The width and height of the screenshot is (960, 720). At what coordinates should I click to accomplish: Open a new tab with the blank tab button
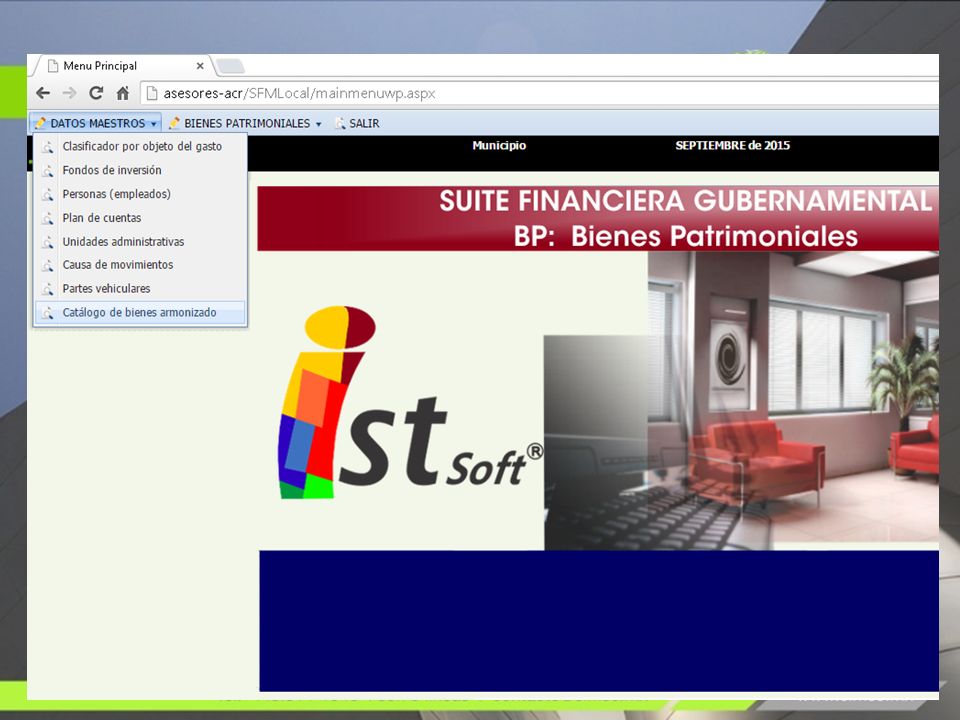[x=230, y=66]
